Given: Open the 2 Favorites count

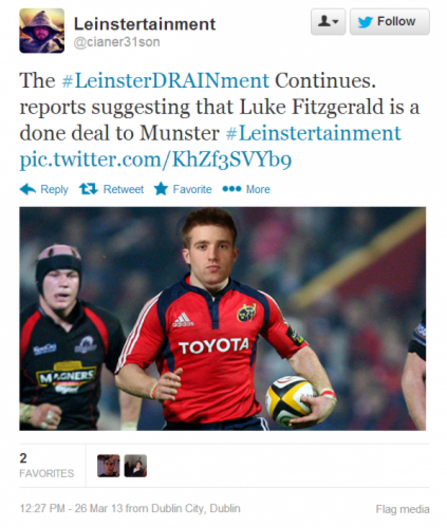Looking at the screenshot, I should point(46,465).
